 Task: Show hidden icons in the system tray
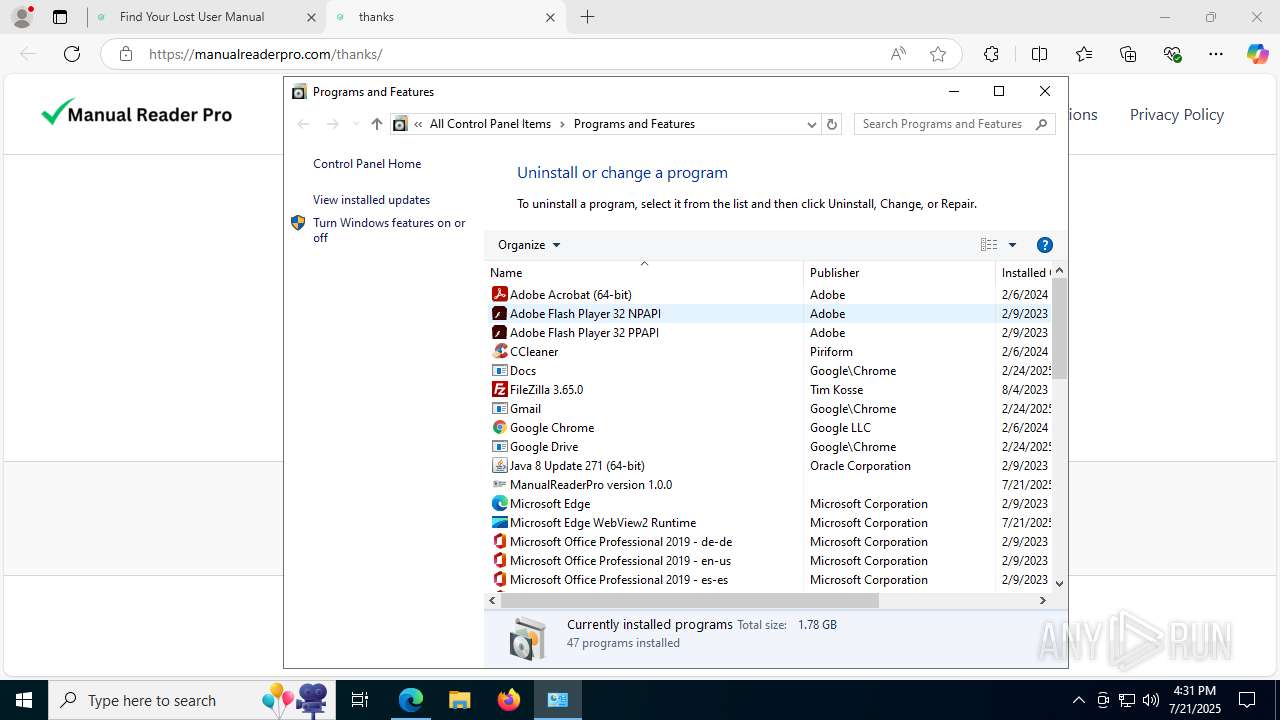(x=1078, y=700)
